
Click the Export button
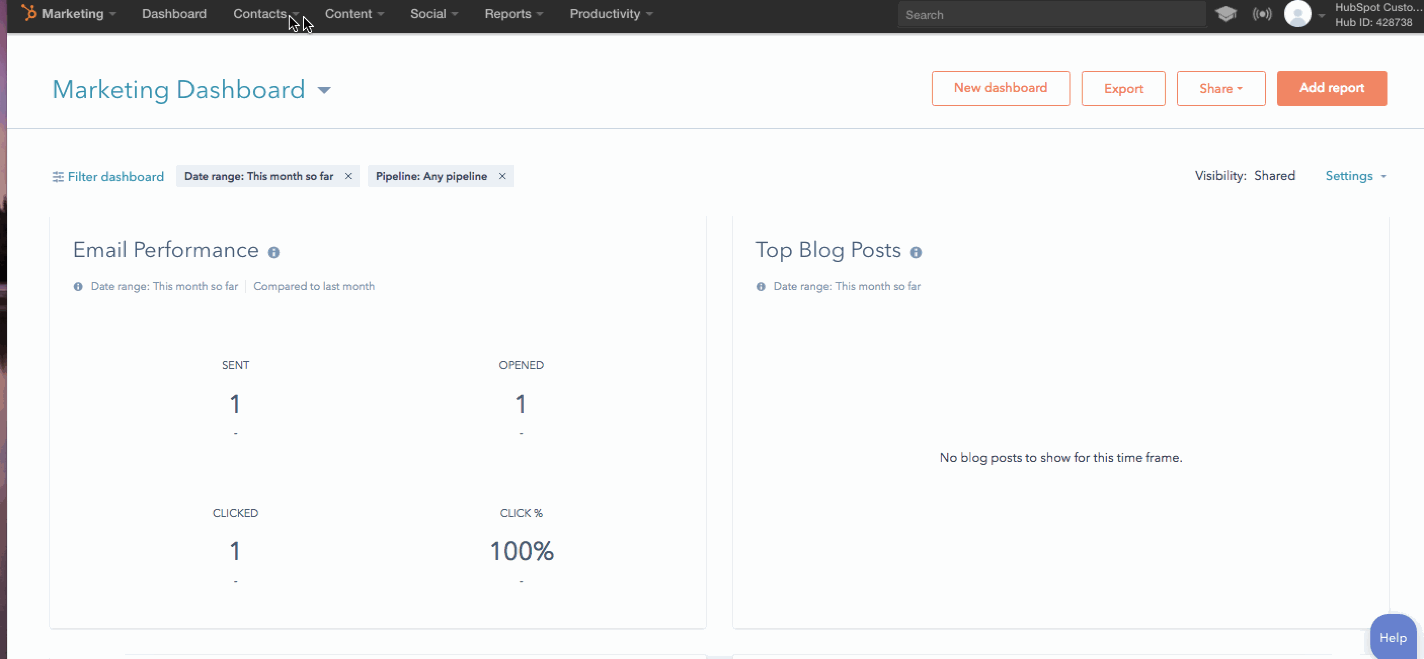(x=1123, y=88)
